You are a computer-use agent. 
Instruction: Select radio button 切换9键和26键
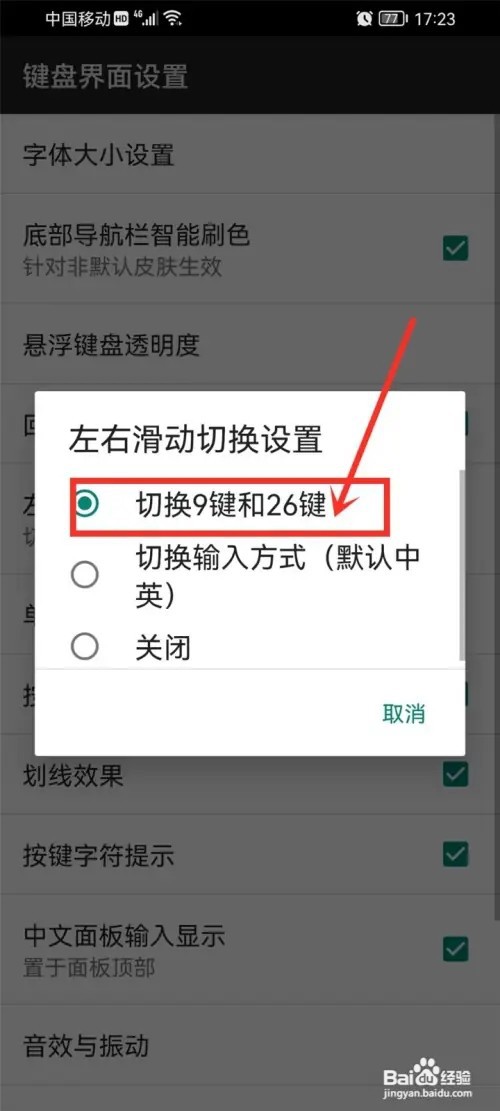86,504
